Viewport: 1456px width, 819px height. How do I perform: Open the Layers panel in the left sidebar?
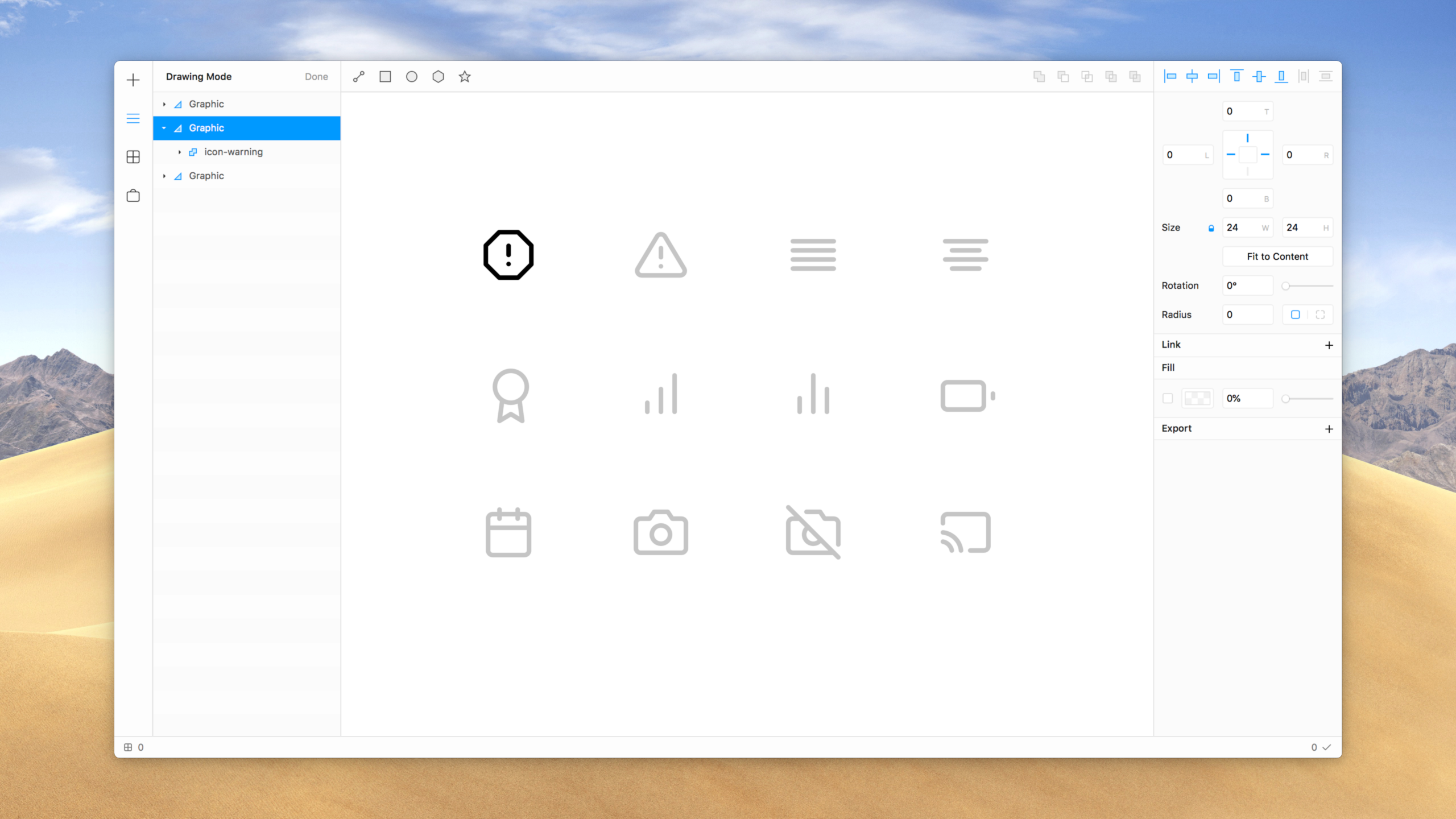[133, 118]
